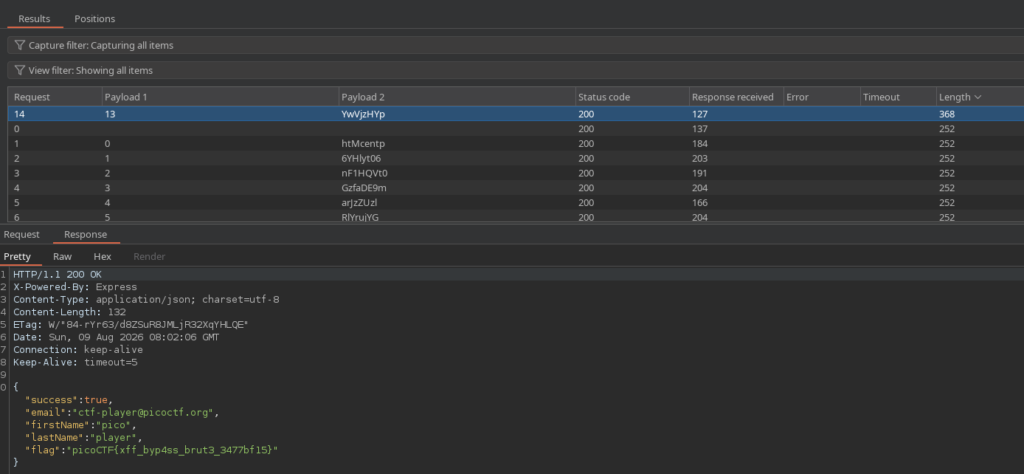Select the row with payload GzfaDE9m

[515, 188]
